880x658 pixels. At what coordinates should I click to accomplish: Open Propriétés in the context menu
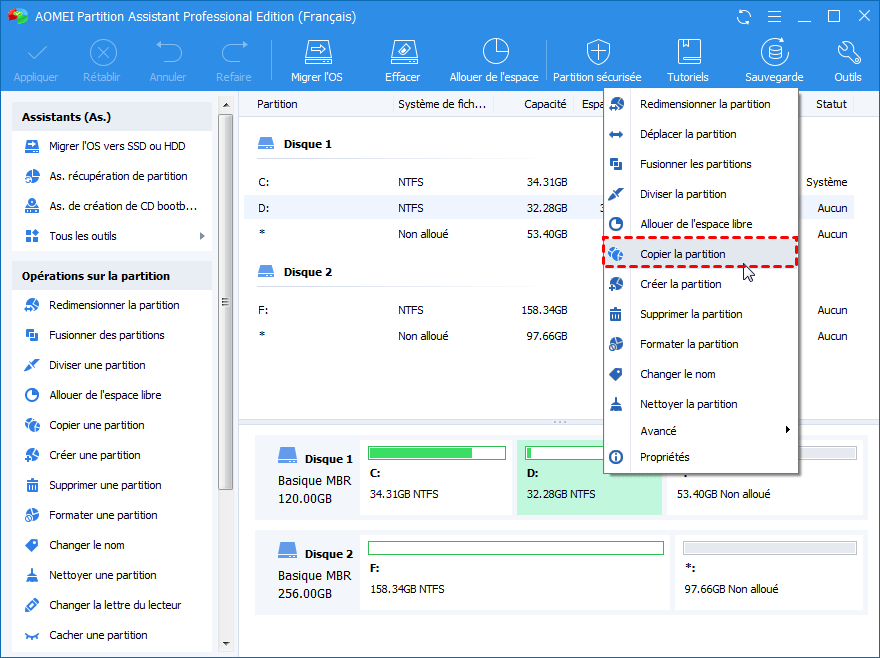(x=664, y=457)
